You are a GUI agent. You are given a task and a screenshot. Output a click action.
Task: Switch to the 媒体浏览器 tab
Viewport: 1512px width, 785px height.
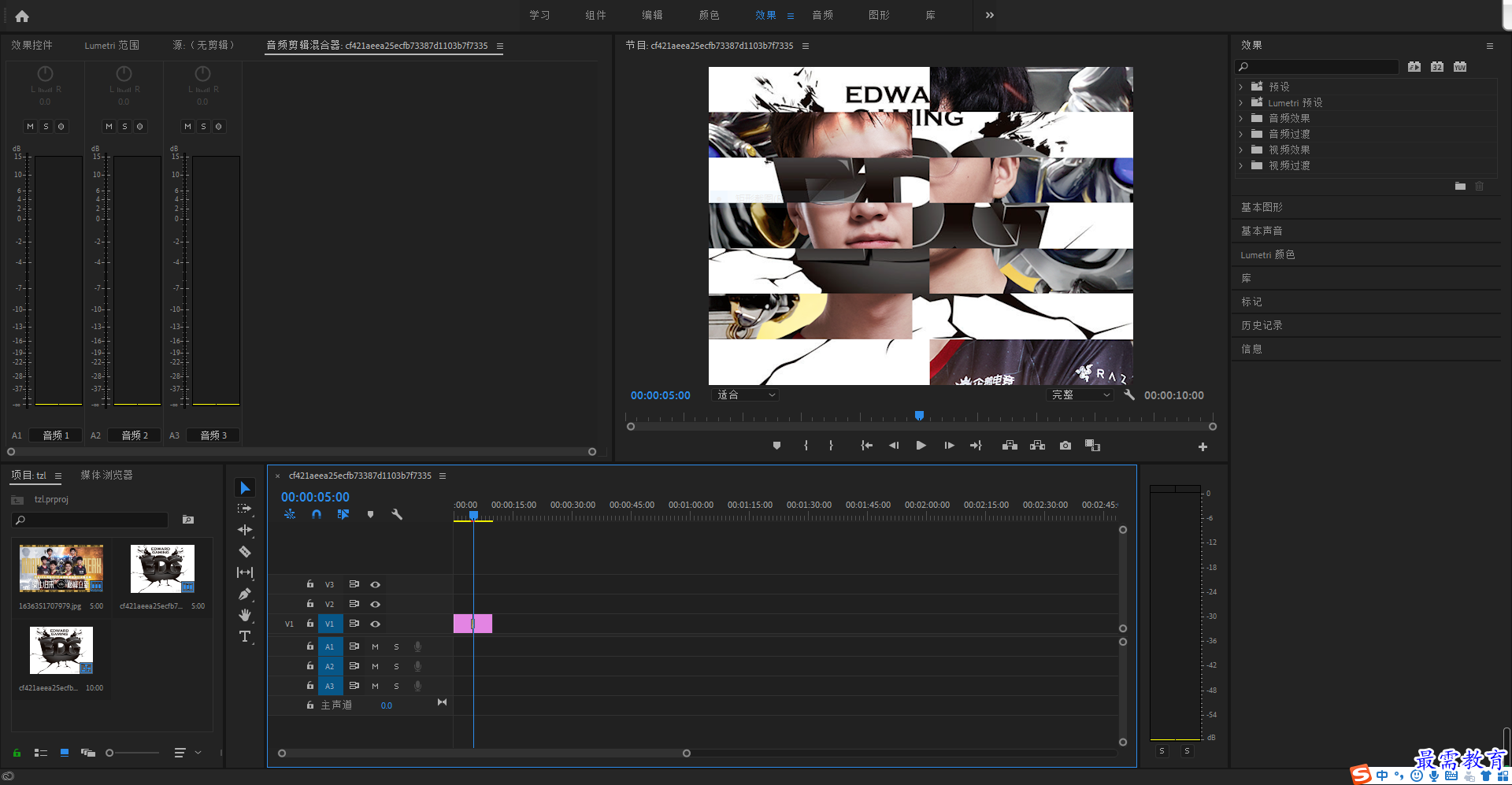(106, 475)
